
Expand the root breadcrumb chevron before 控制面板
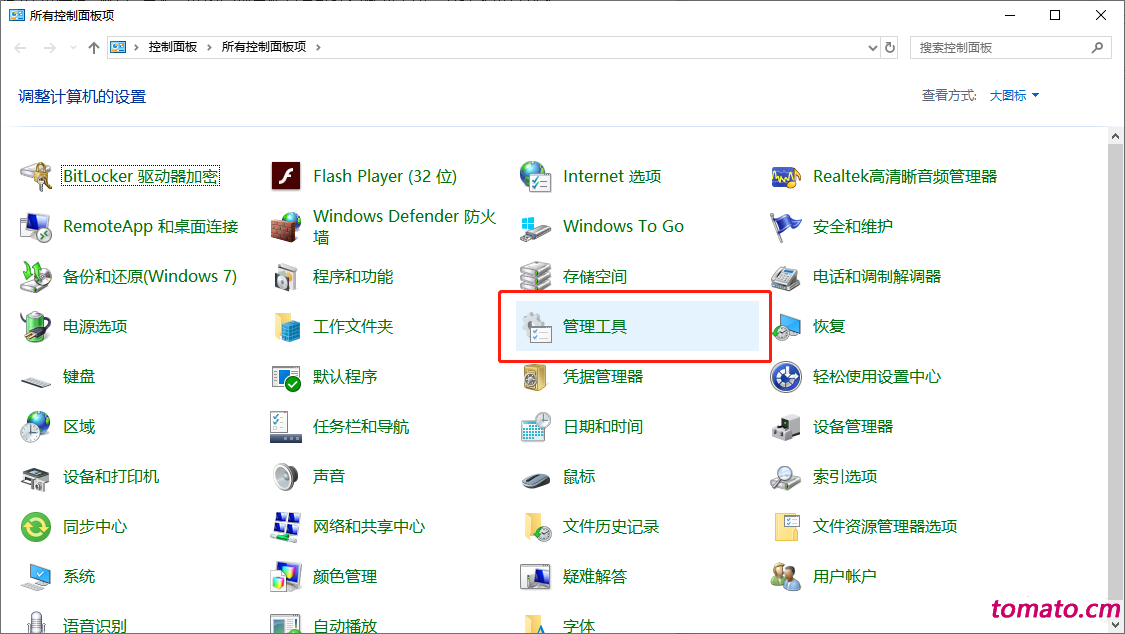136,47
